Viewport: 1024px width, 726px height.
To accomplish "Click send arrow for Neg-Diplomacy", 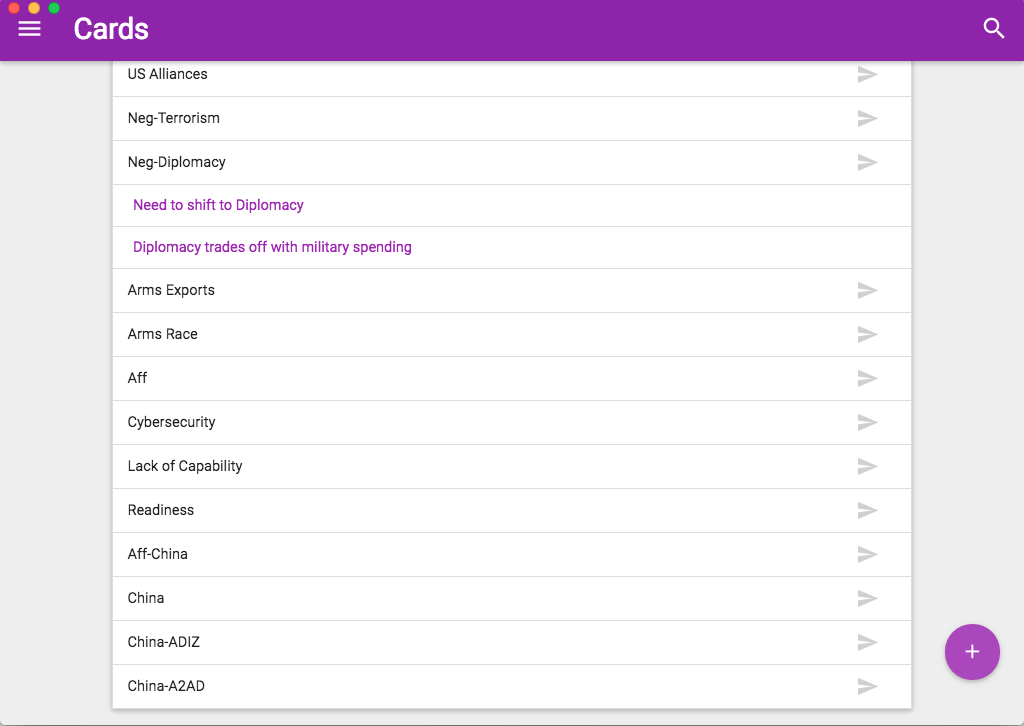I will (x=867, y=162).
